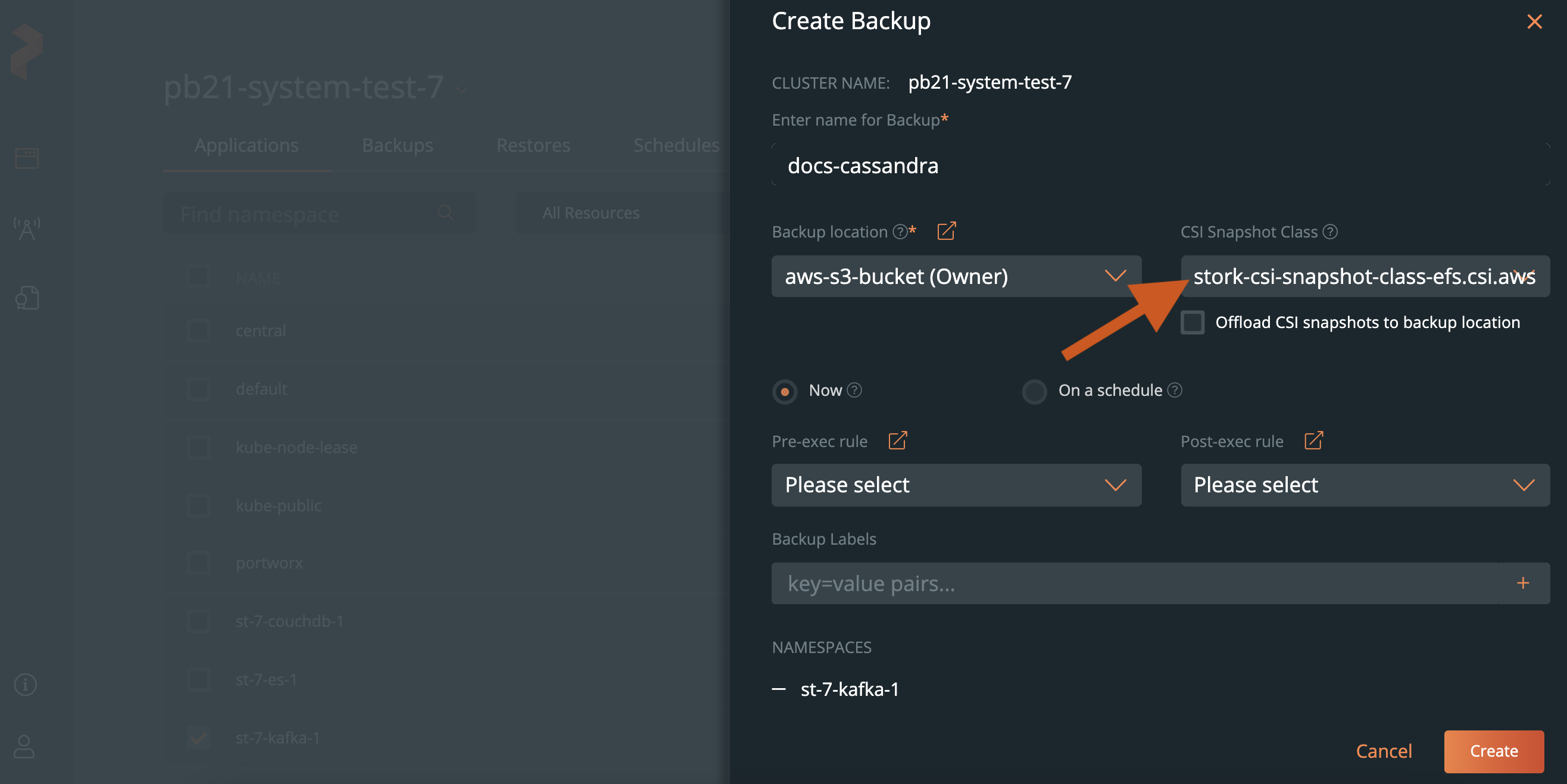Open Backup location external link icon
Image resolution: width=1567 pixels, height=784 pixels.
click(946, 231)
